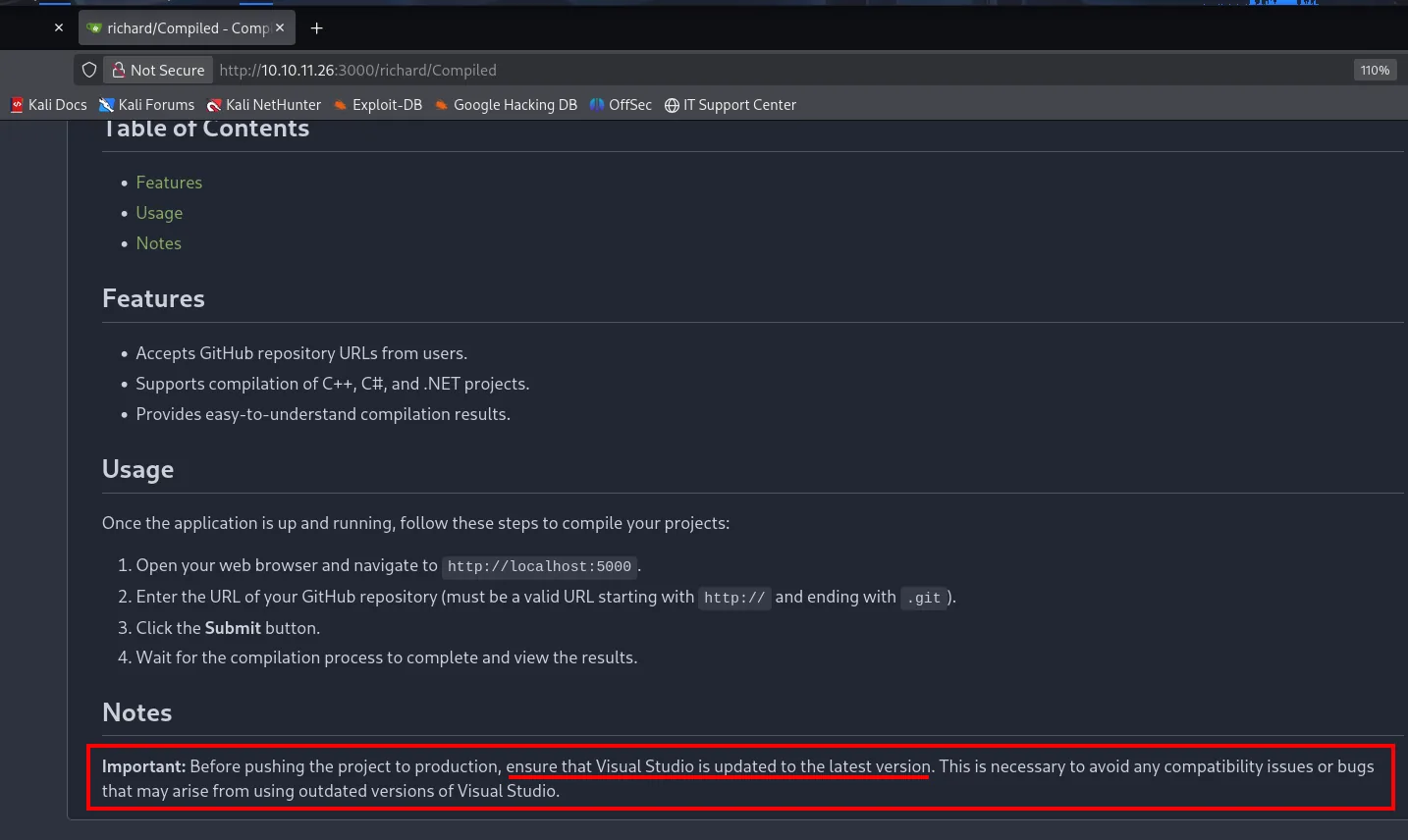Click the bold Submit word
The height and width of the screenshot is (840, 1408).
[233, 628]
